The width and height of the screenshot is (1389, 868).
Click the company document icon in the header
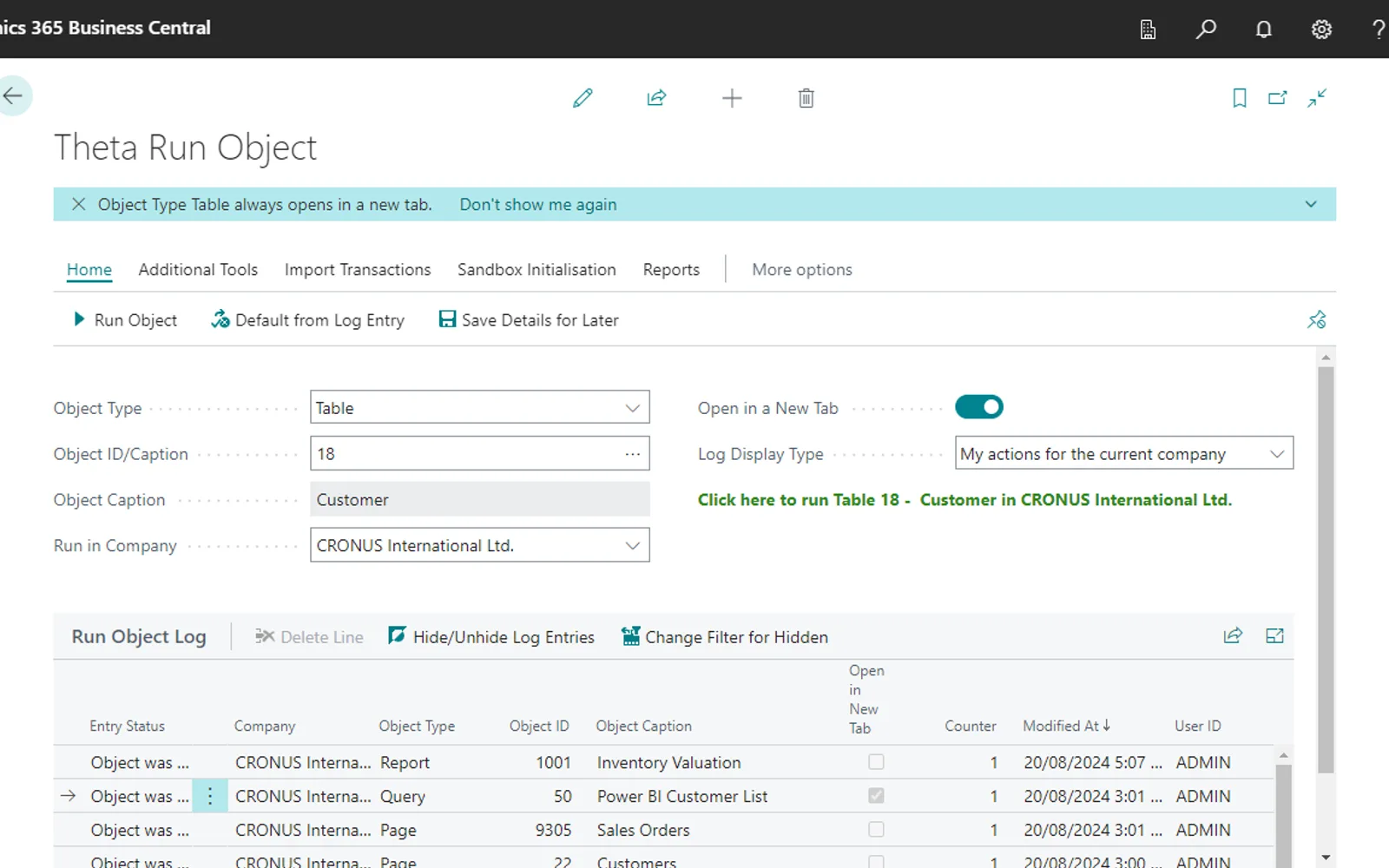[x=1149, y=30]
